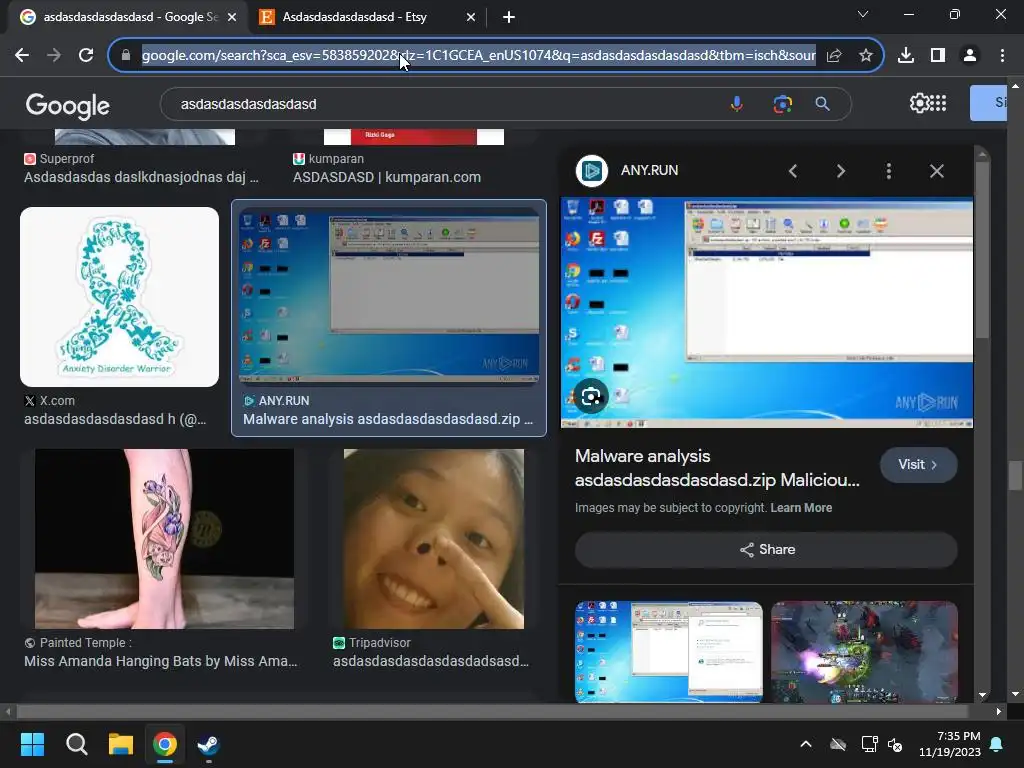1024x768 pixels.
Task: Show hidden system tray icons
Action: [x=806, y=744]
